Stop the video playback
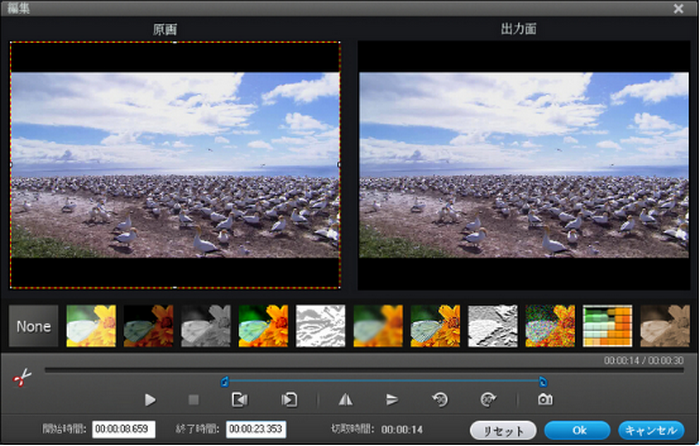 point(193,400)
